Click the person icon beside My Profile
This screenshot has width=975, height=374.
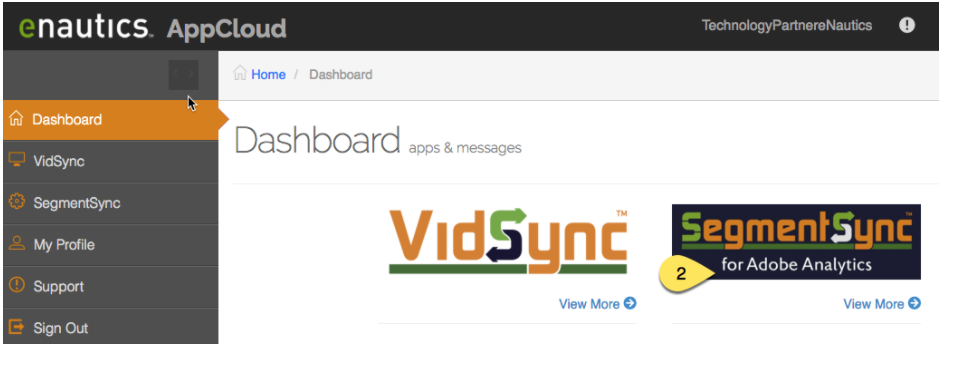pyautogui.click(x=17, y=243)
